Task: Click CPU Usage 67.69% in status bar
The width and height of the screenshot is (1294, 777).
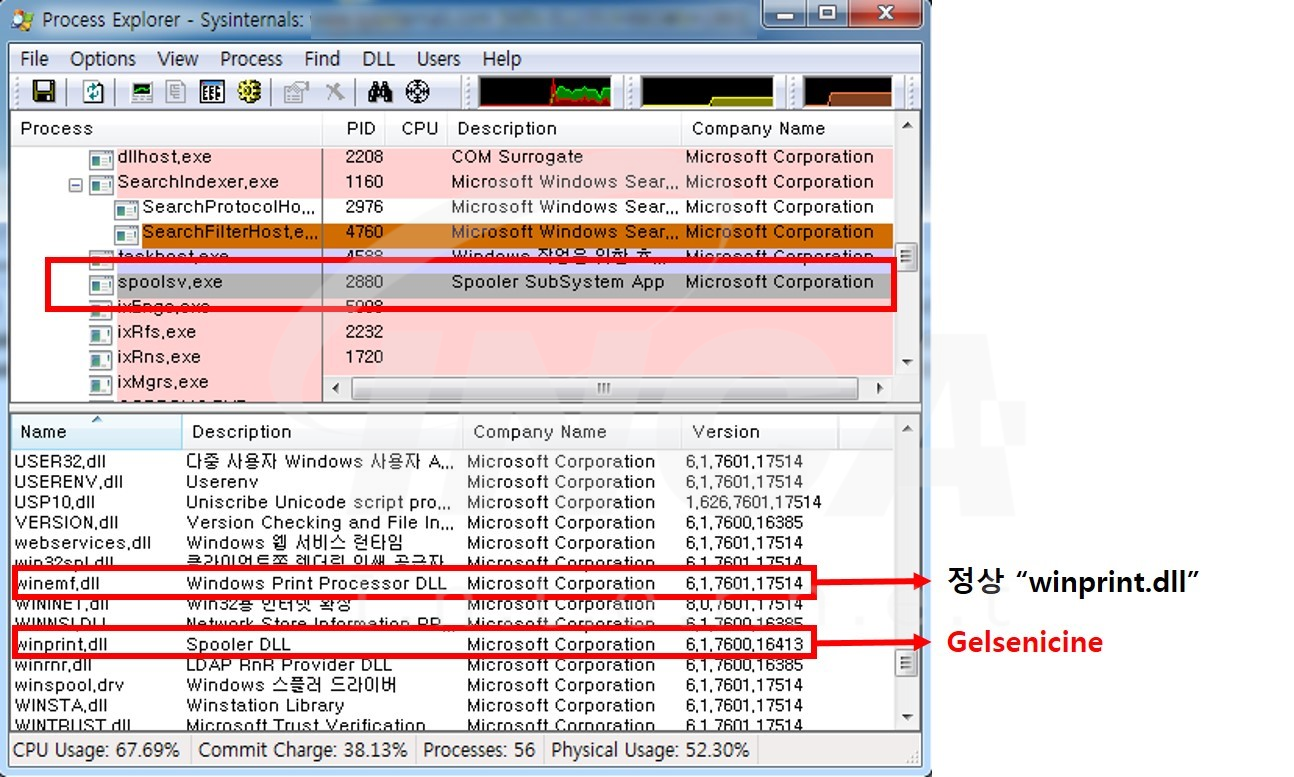Action: (x=97, y=750)
